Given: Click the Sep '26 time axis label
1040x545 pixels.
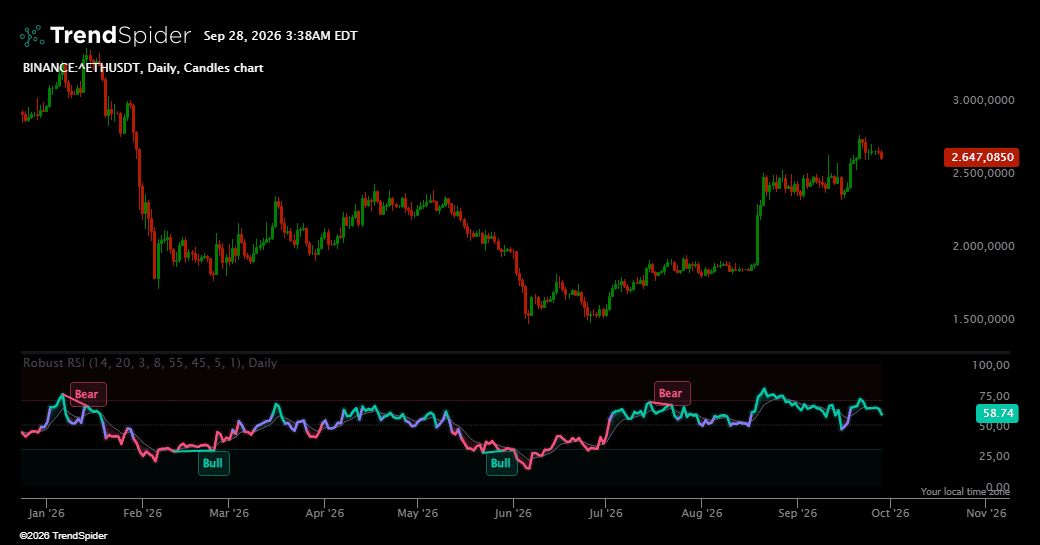Looking at the screenshot, I should (797, 513).
